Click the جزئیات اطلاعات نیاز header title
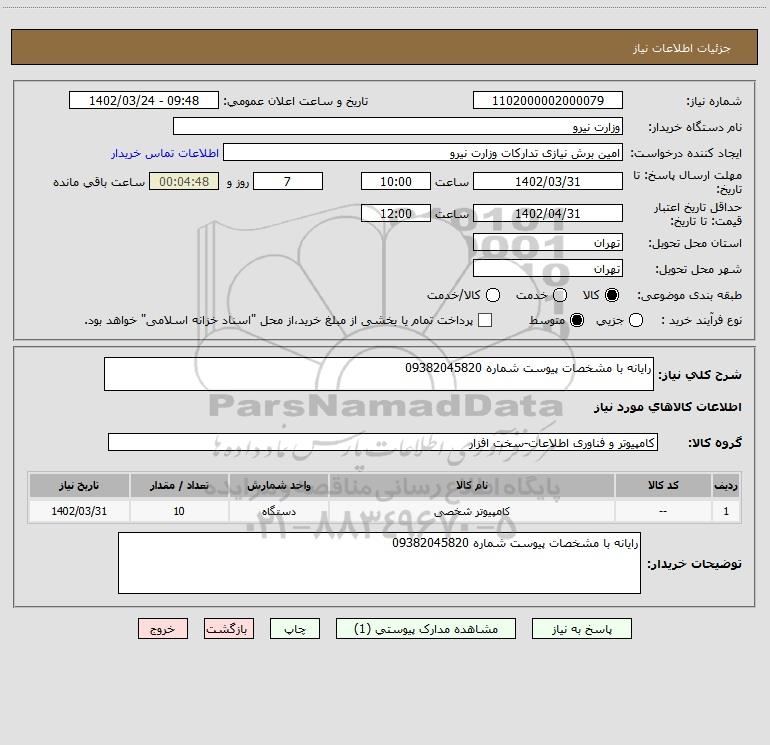The width and height of the screenshot is (770, 745). pos(682,48)
